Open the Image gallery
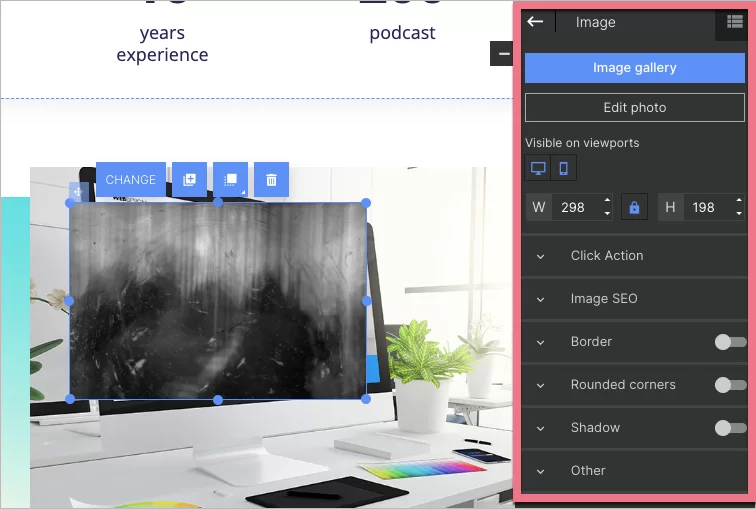This screenshot has height=509, width=756. [634, 68]
